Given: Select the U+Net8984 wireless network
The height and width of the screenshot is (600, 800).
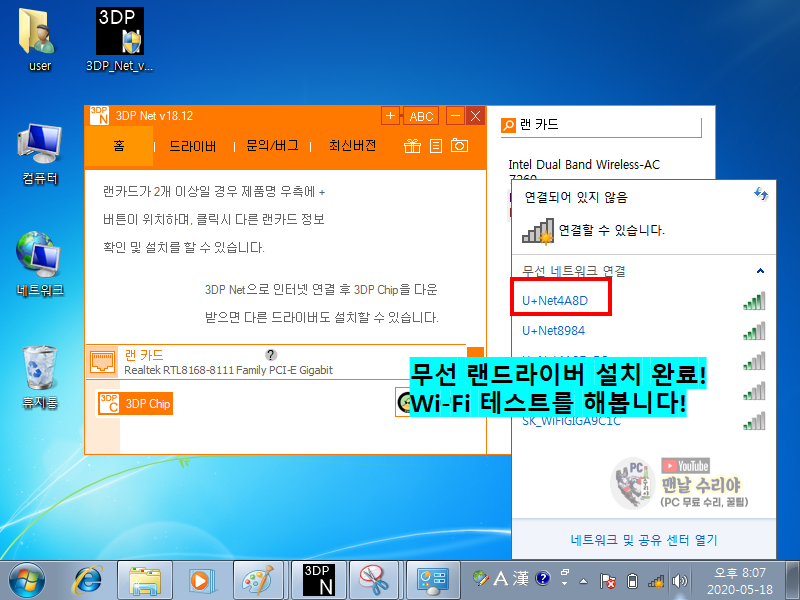Looking at the screenshot, I should tap(553, 331).
